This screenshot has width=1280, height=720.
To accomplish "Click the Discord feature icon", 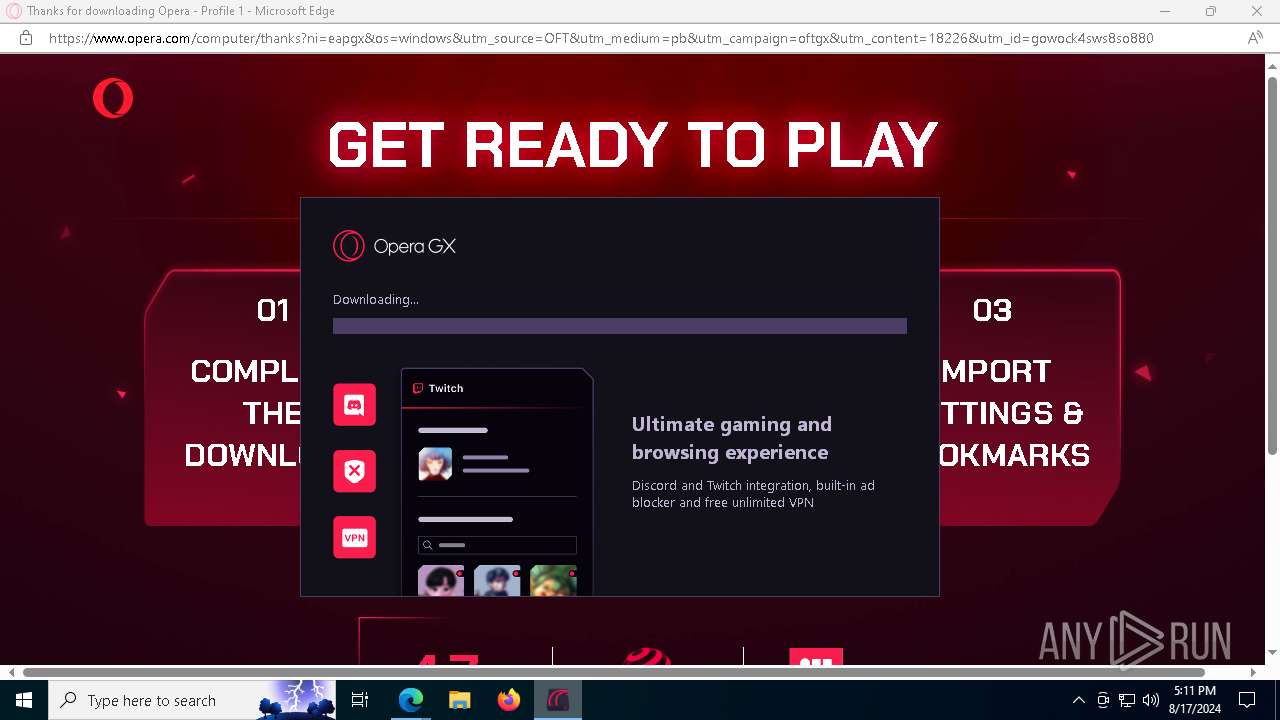I will click(354, 405).
